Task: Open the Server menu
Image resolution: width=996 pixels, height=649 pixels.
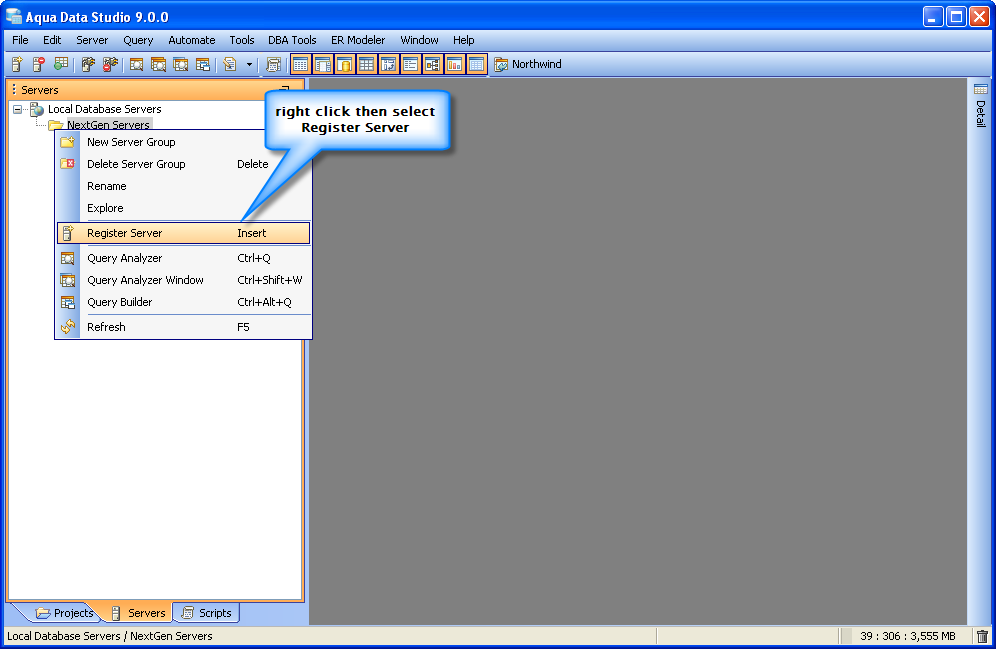Action: click(x=92, y=40)
